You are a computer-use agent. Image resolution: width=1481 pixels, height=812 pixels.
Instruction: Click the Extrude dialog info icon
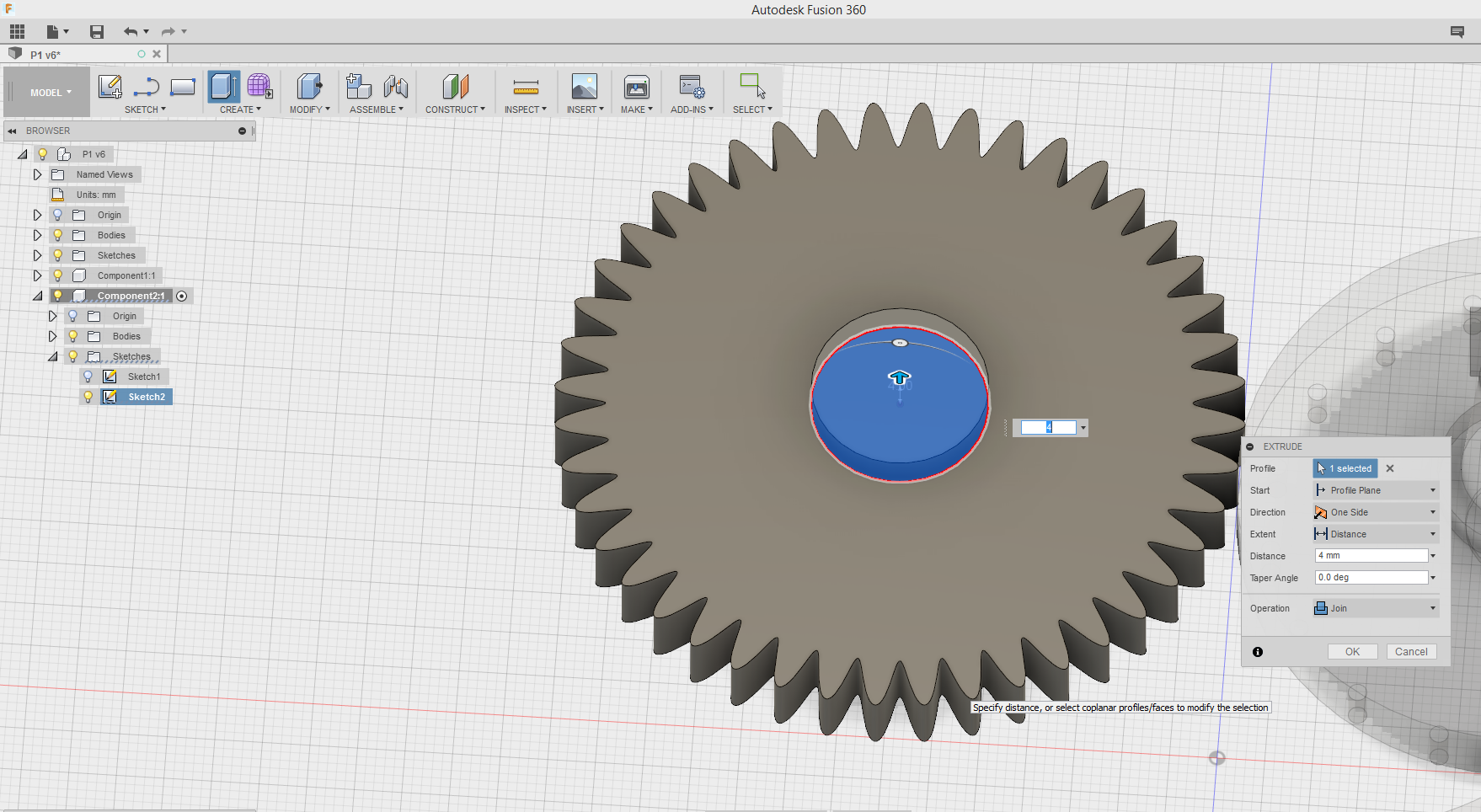(x=1258, y=652)
